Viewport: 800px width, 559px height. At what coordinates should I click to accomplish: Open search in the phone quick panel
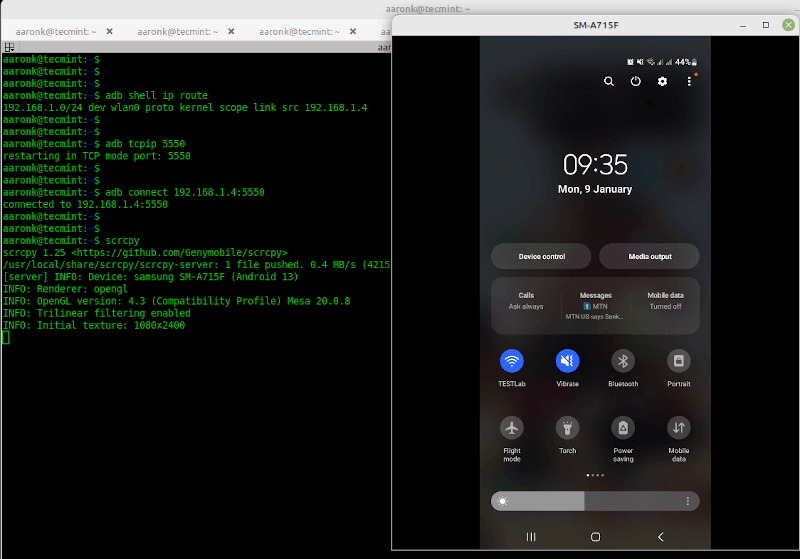[x=609, y=82]
